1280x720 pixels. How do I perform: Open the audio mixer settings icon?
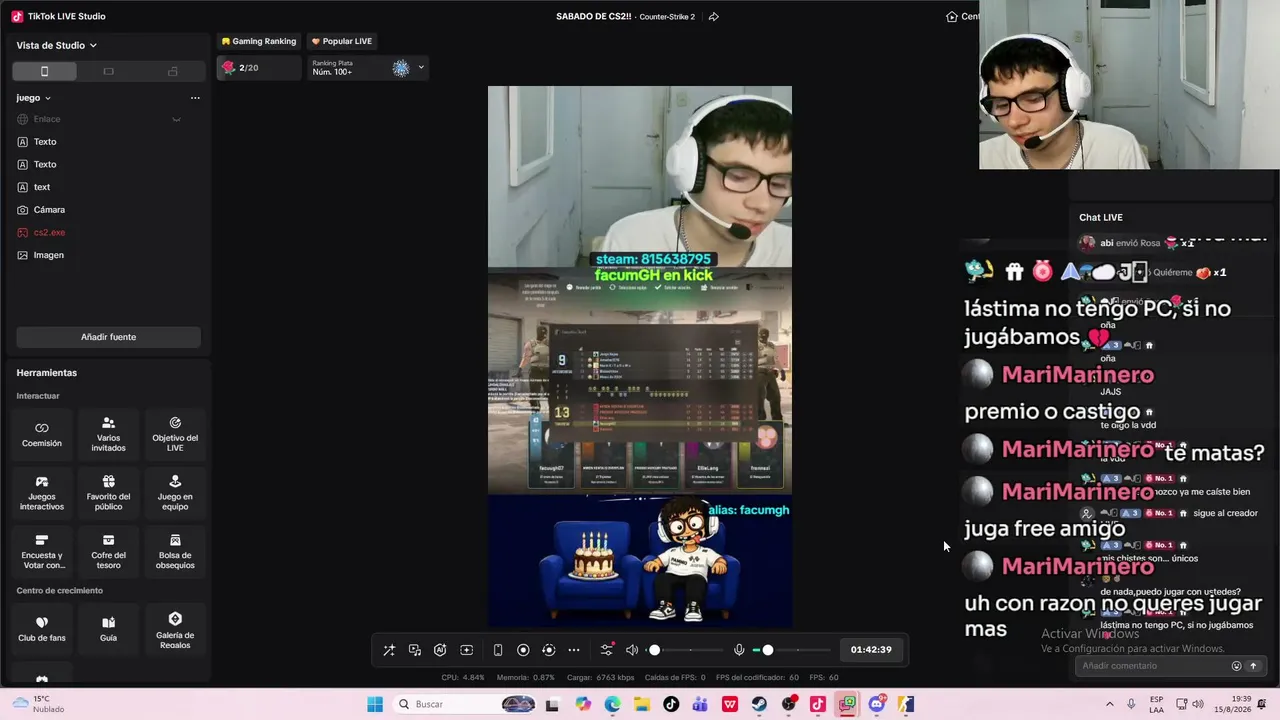607,650
